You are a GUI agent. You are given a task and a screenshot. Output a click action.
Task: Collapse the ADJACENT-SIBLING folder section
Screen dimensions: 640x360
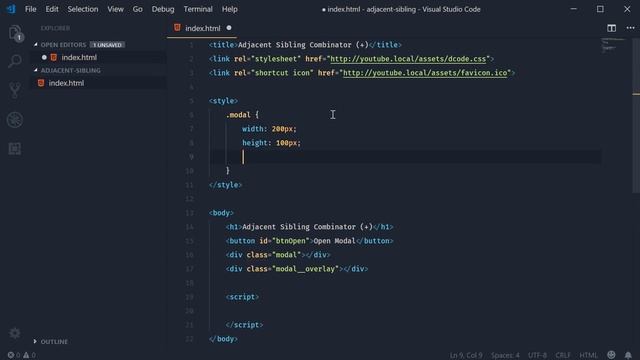point(36,70)
